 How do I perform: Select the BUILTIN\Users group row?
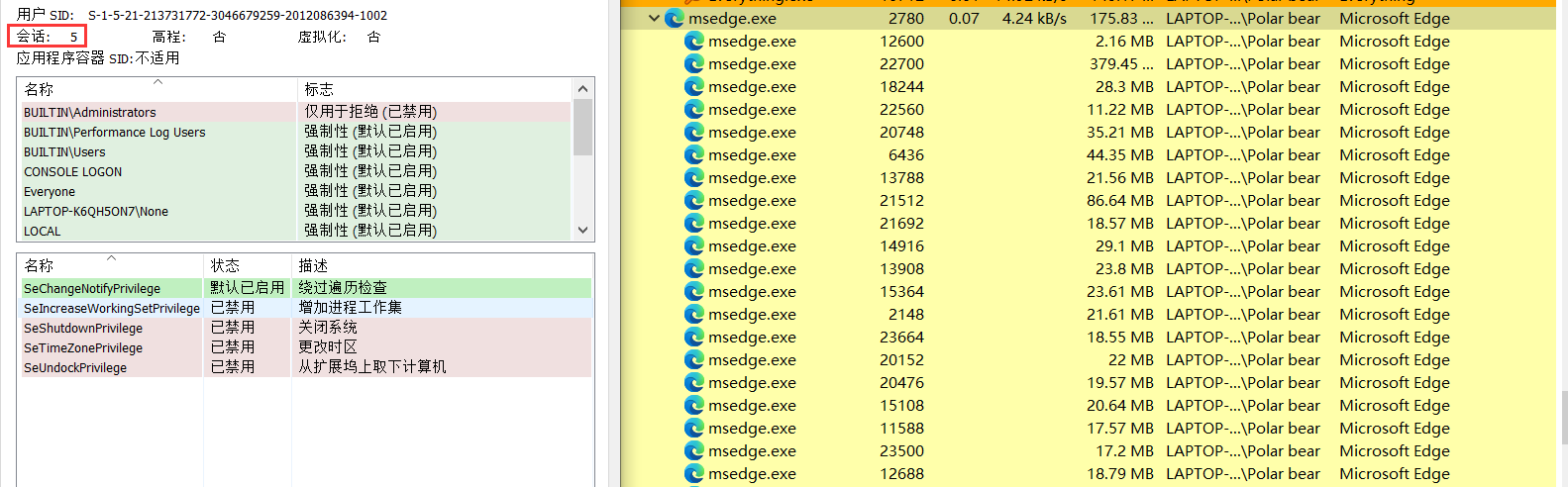(x=295, y=151)
